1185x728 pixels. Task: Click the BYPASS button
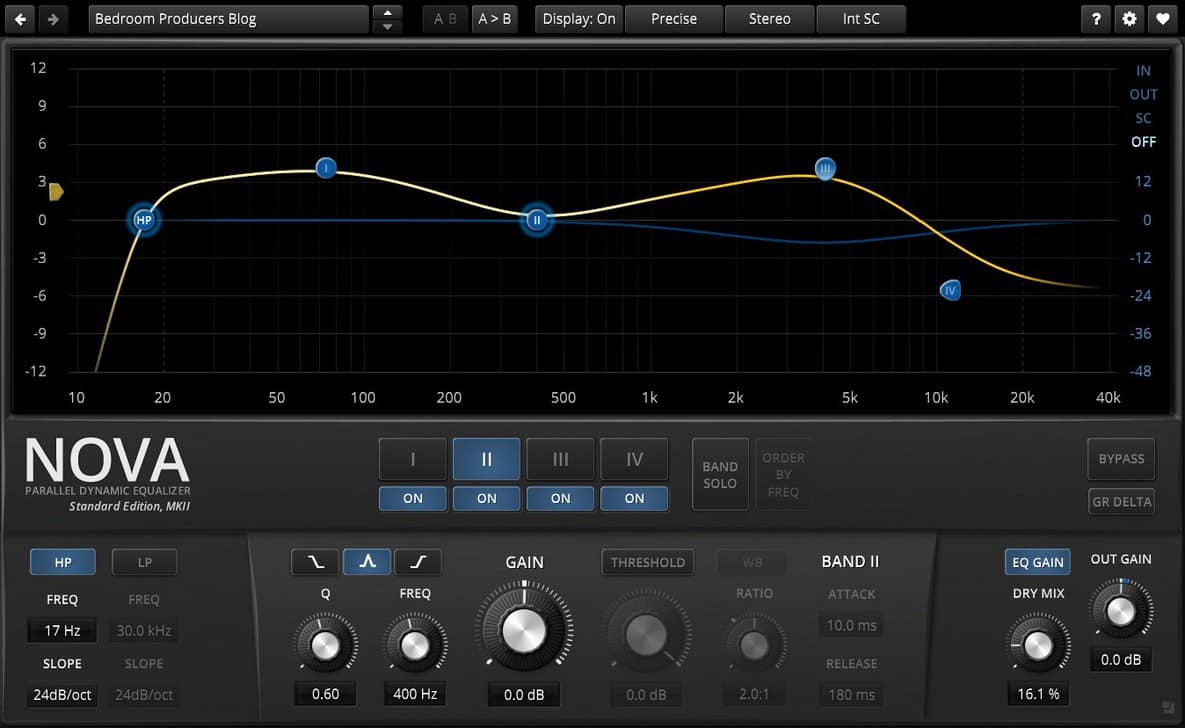(x=1121, y=459)
